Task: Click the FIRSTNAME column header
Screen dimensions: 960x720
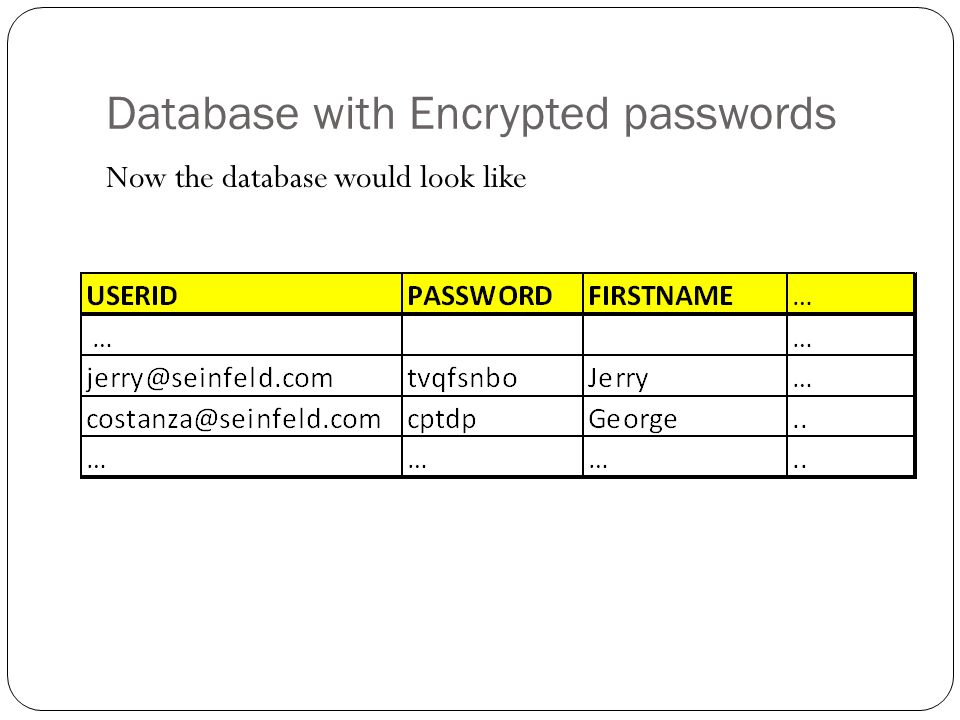Action: 684,294
